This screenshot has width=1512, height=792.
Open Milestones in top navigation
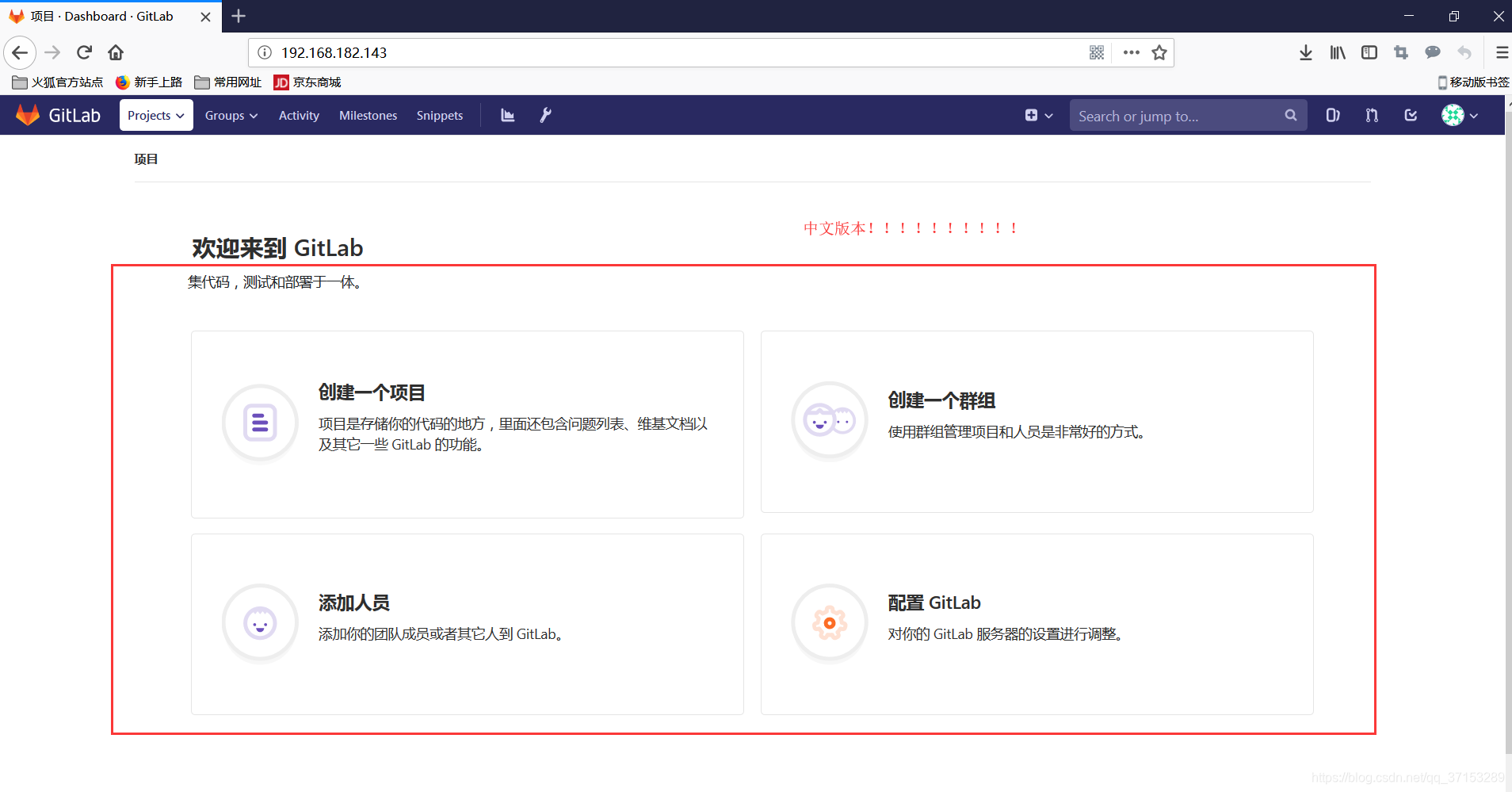coord(368,115)
